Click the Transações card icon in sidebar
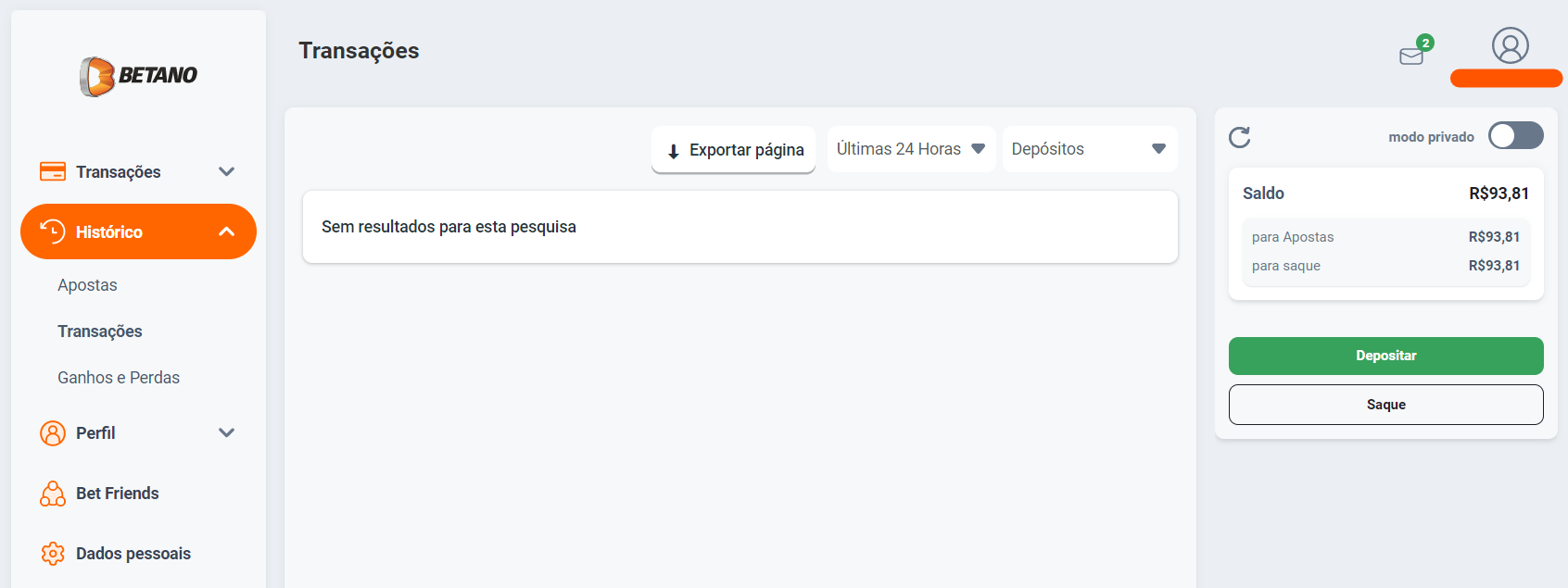Screen dimensions: 1568x588 point(53,171)
